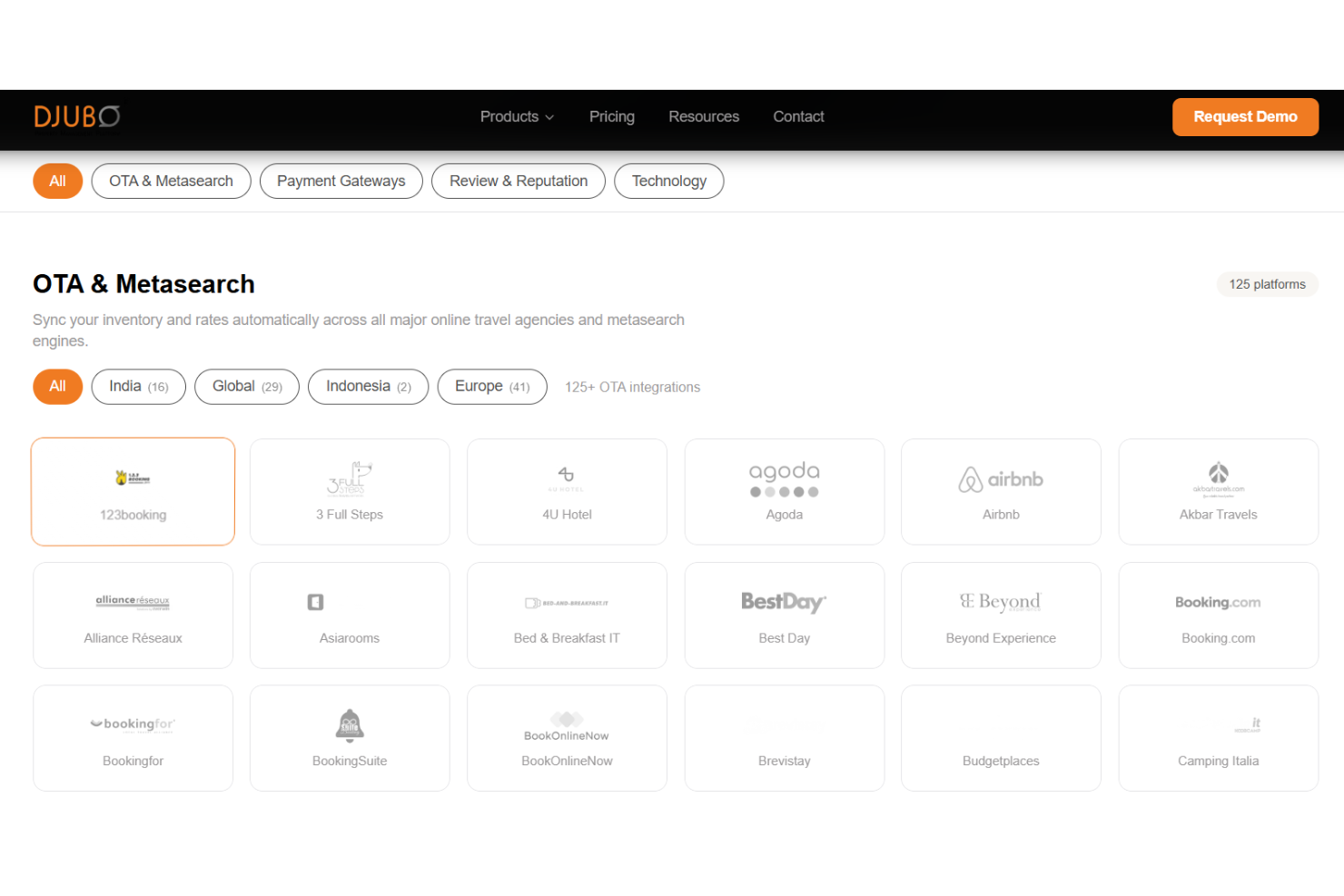Open the Resources menu item
Image resolution: width=1344 pixels, height=896 pixels.
pos(704,117)
